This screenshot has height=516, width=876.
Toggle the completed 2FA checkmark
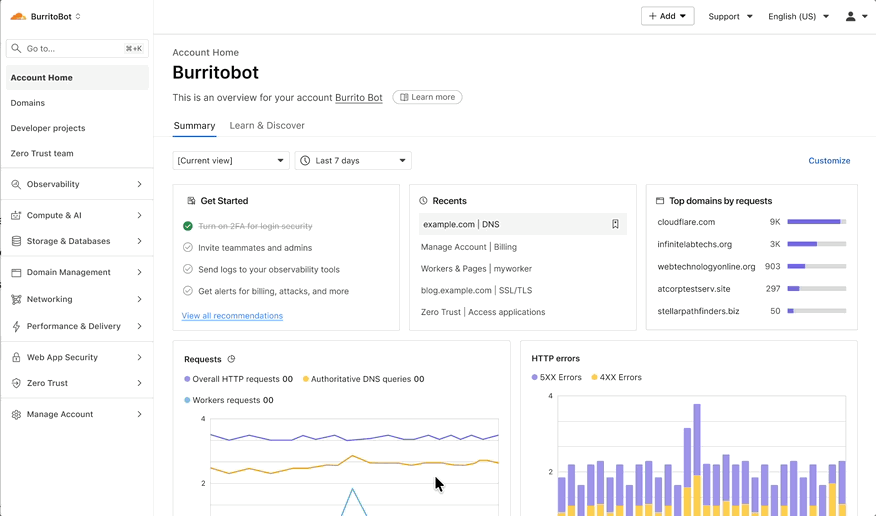pyautogui.click(x=188, y=226)
